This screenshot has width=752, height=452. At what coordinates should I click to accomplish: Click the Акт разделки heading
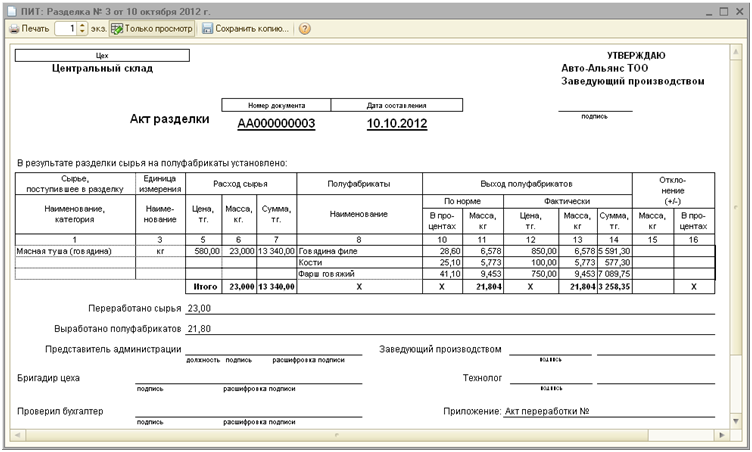[x=170, y=119]
